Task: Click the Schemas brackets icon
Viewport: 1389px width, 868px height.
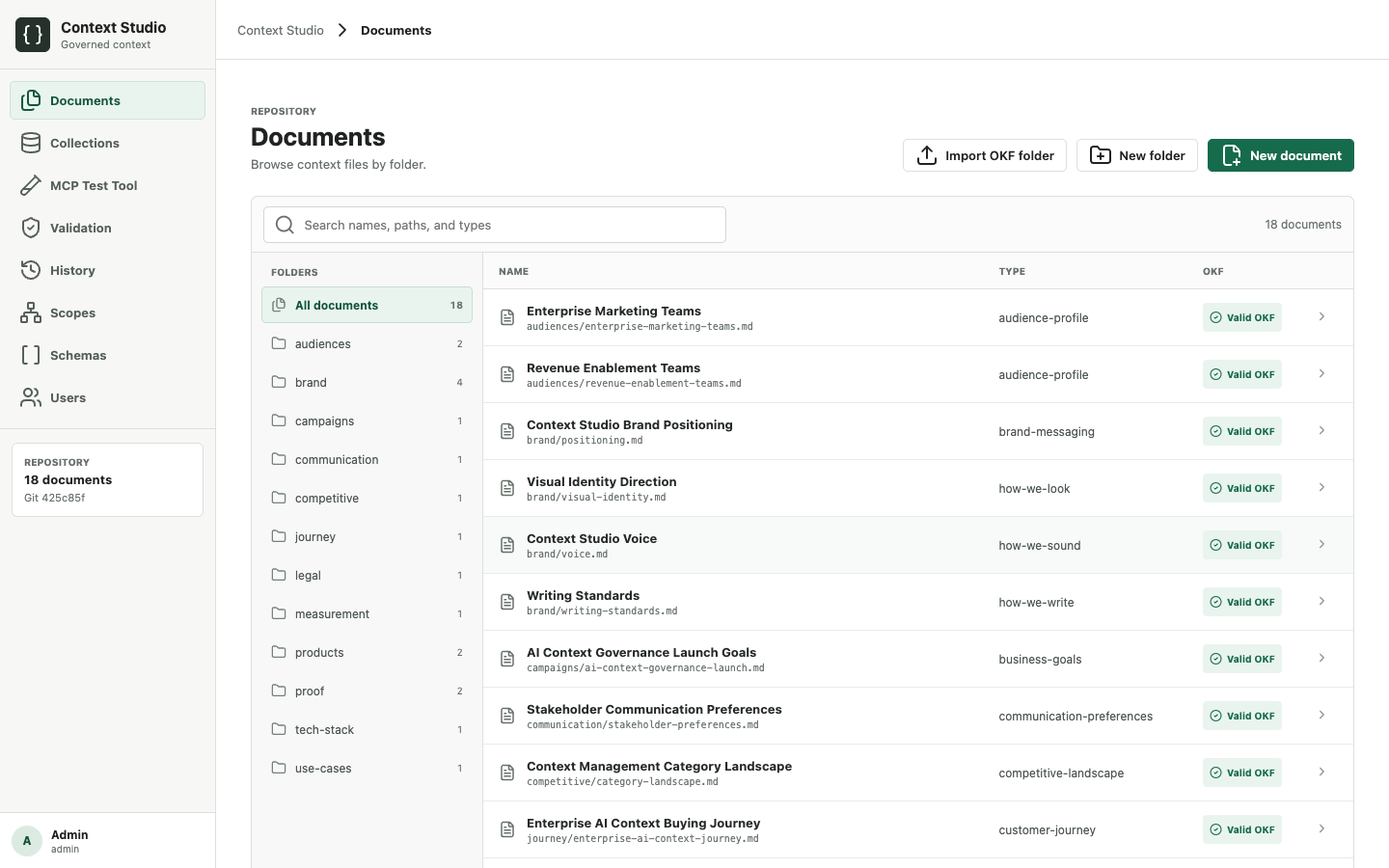Action: (31, 355)
